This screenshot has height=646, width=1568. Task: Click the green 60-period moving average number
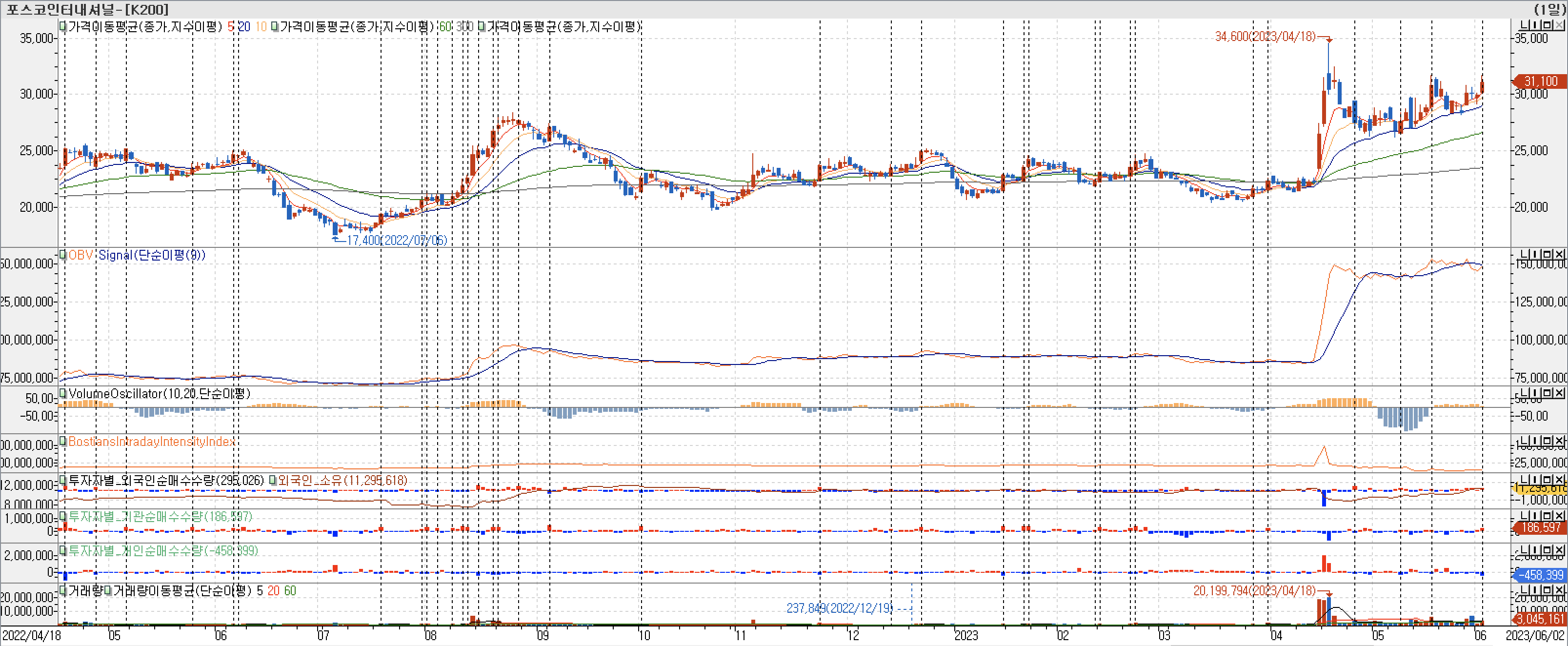point(445,27)
